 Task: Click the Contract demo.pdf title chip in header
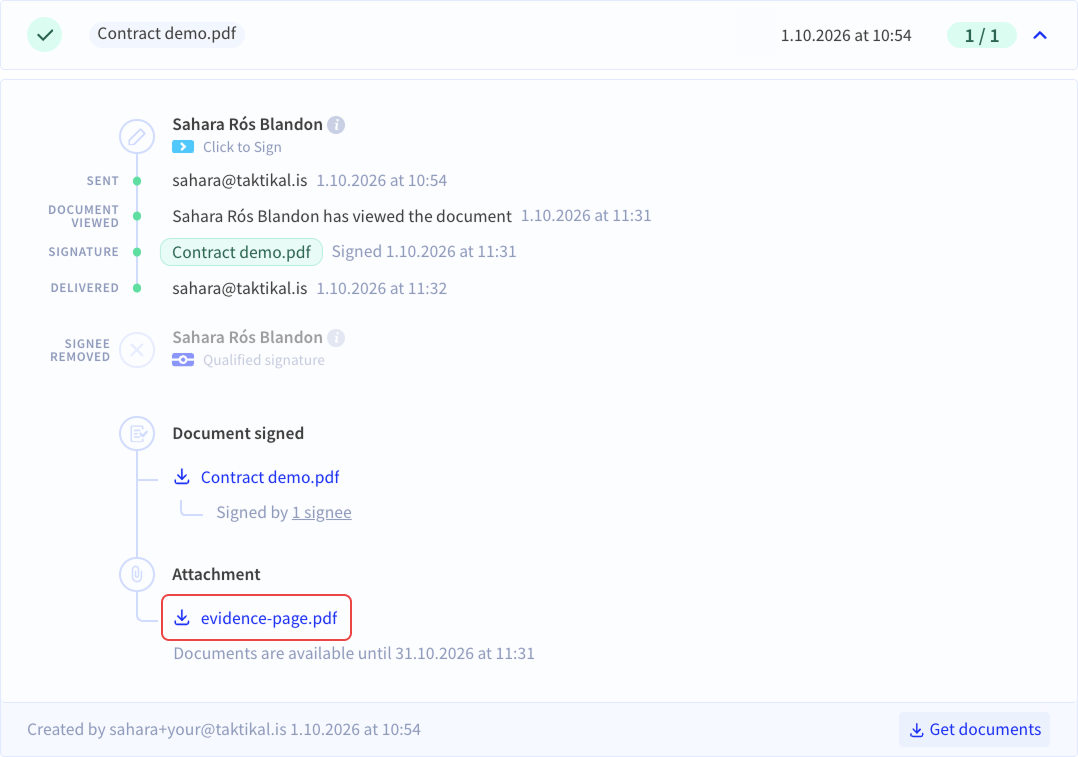click(x=166, y=34)
